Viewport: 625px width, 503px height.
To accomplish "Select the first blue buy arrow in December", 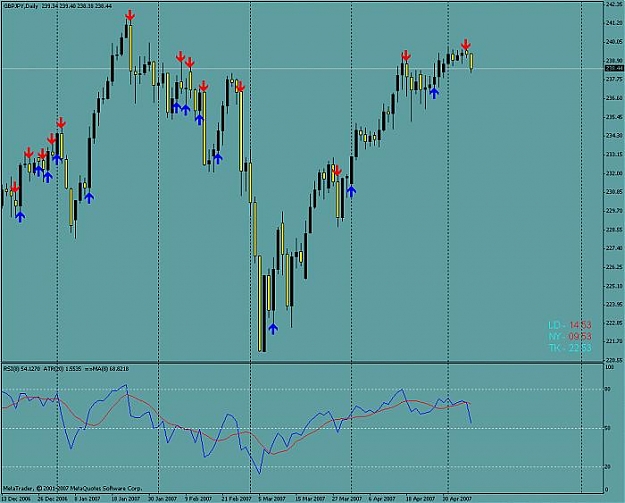I will point(20,216).
